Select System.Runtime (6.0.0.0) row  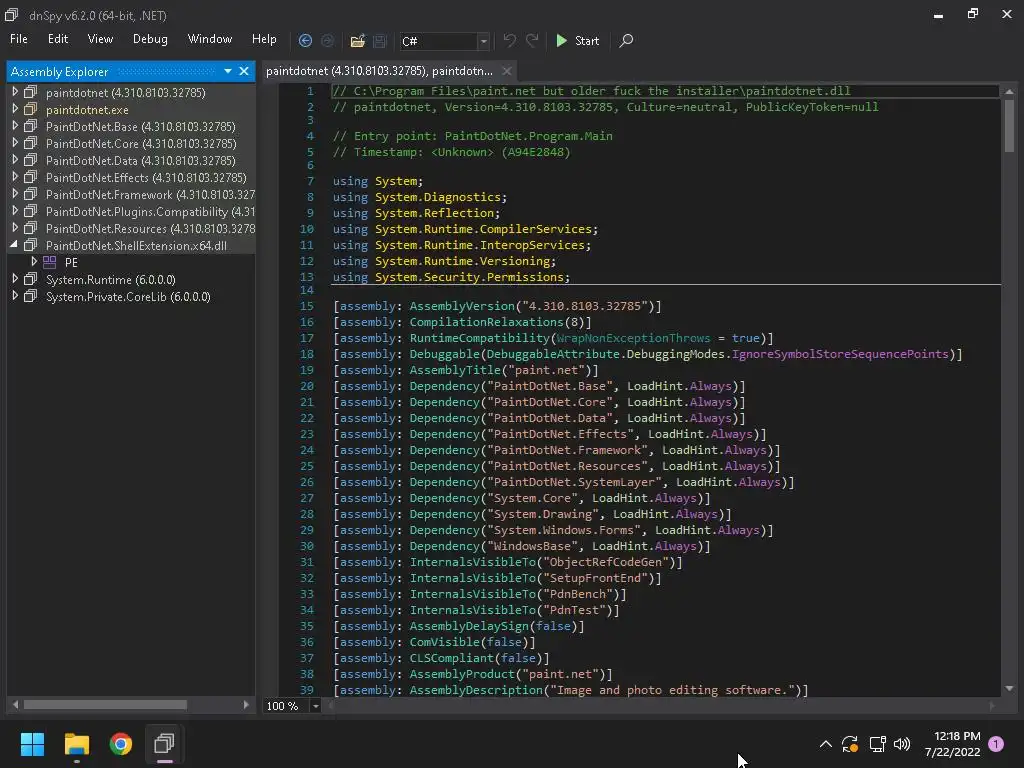(110, 280)
